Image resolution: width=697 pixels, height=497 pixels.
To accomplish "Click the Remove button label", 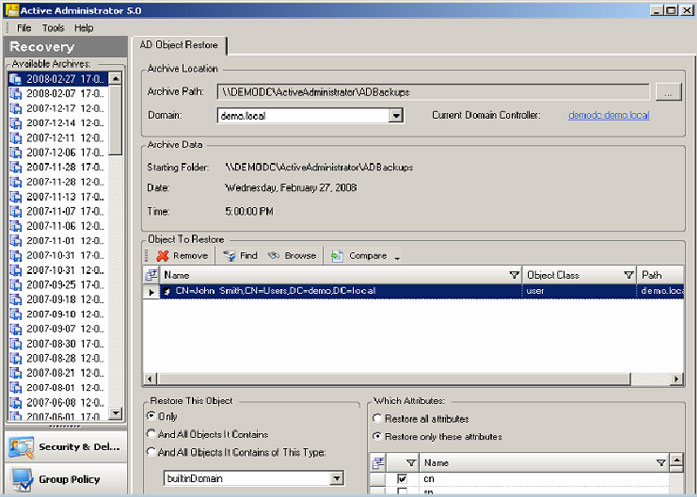I will point(190,256).
